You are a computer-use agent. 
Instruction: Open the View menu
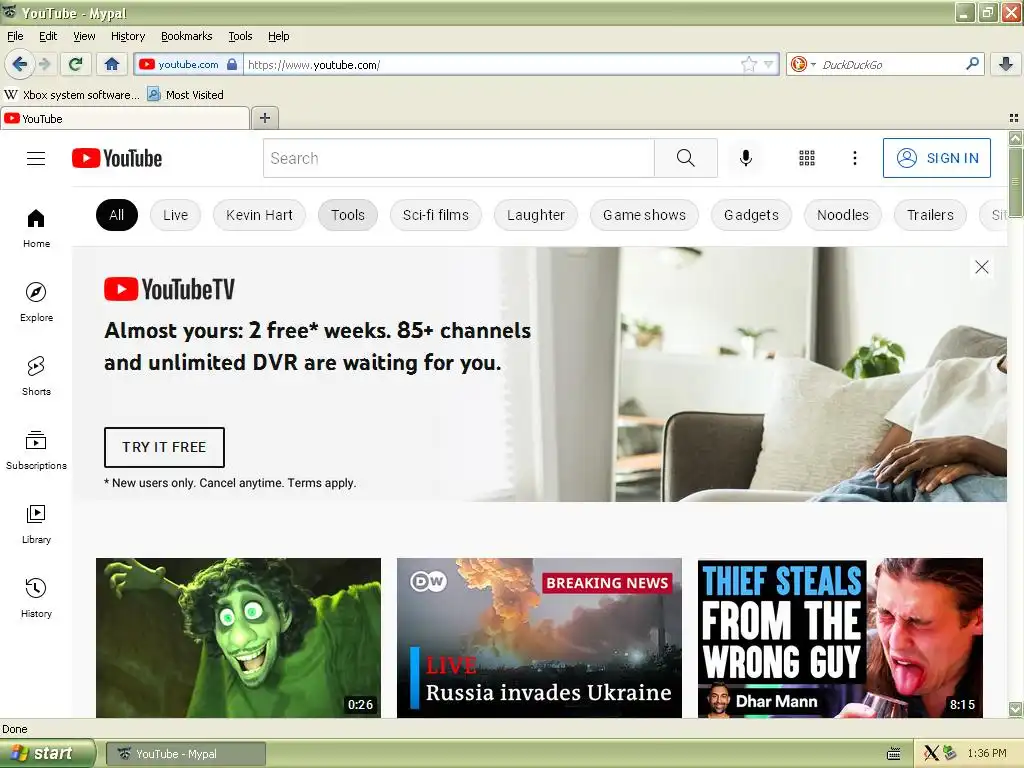coord(84,36)
